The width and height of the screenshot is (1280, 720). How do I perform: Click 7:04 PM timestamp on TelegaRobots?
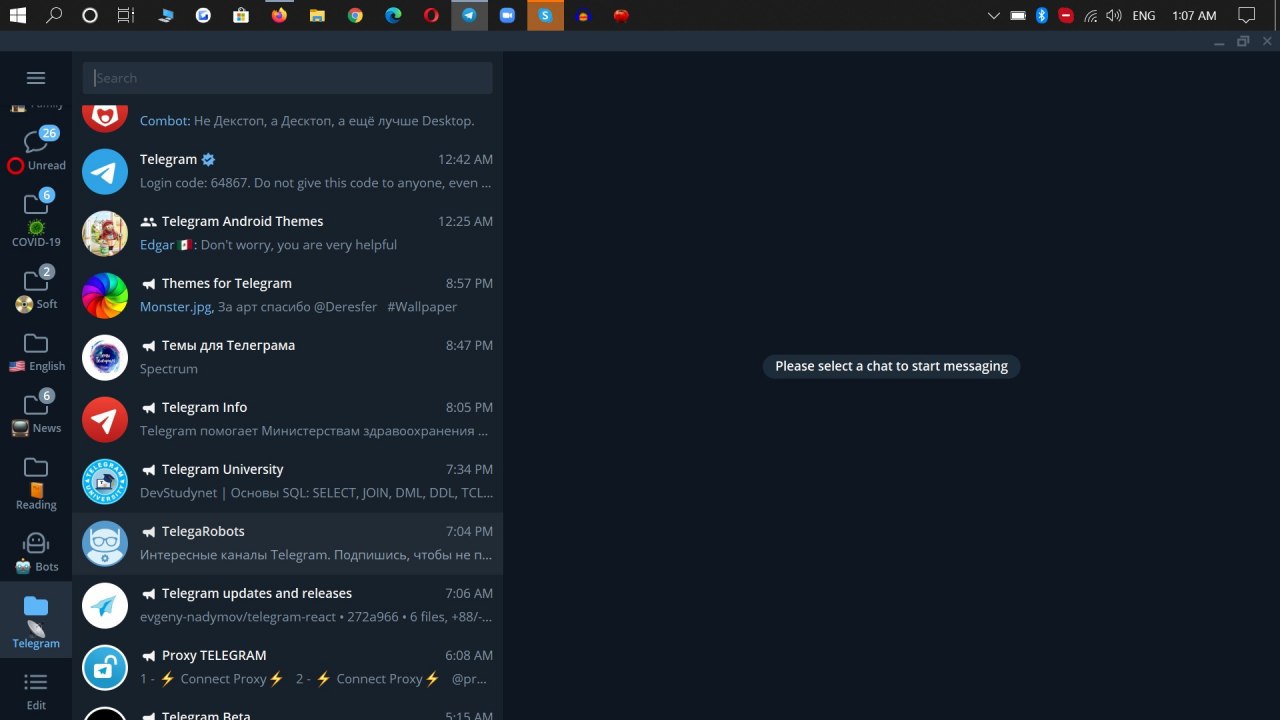click(x=469, y=531)
